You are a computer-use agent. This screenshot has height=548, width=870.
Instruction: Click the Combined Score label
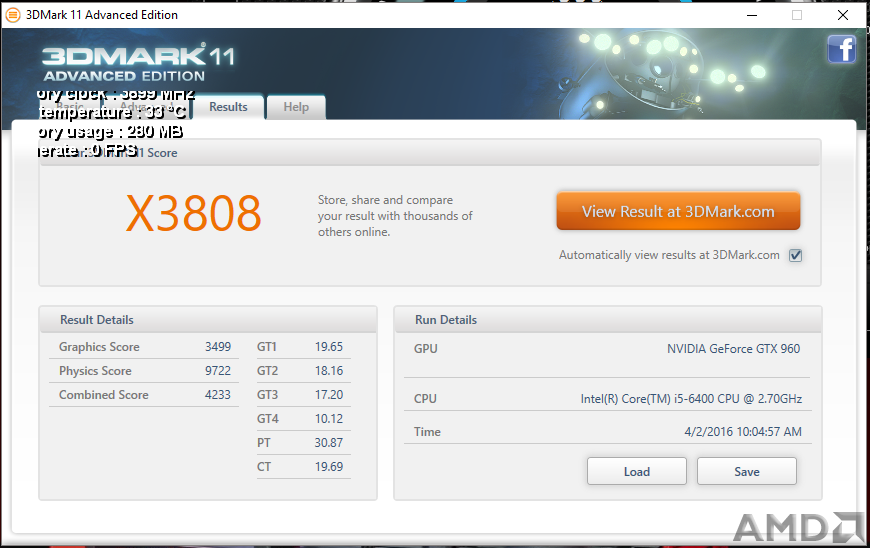point(104,395)
